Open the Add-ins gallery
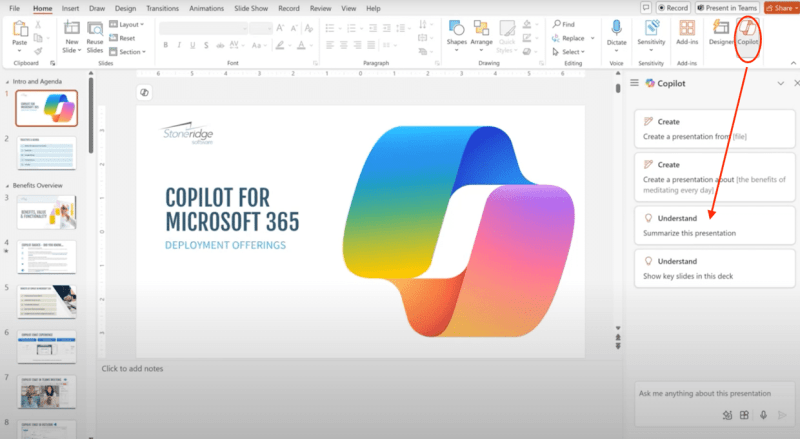The height and width of the screenshot is (439, 800). pyautogui.click(x=687, y=33)
